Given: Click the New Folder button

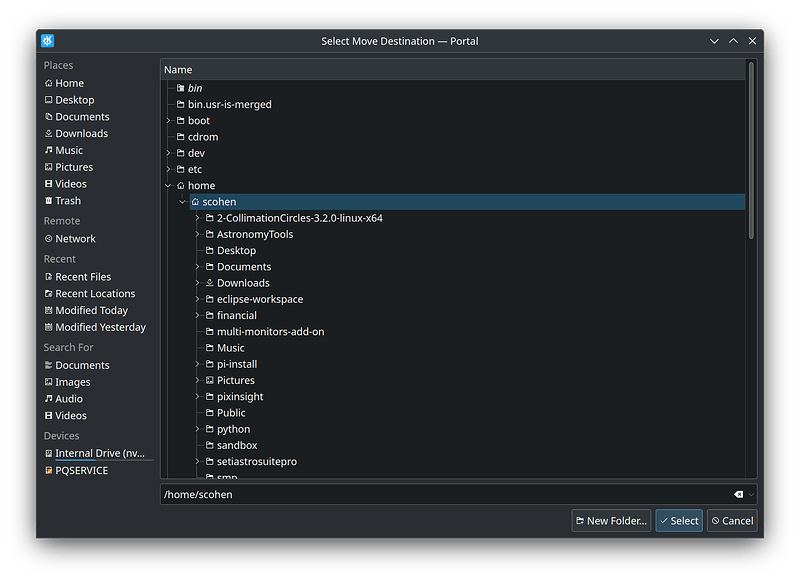Looking at the screenshot, I should click(x=611, y=521).
